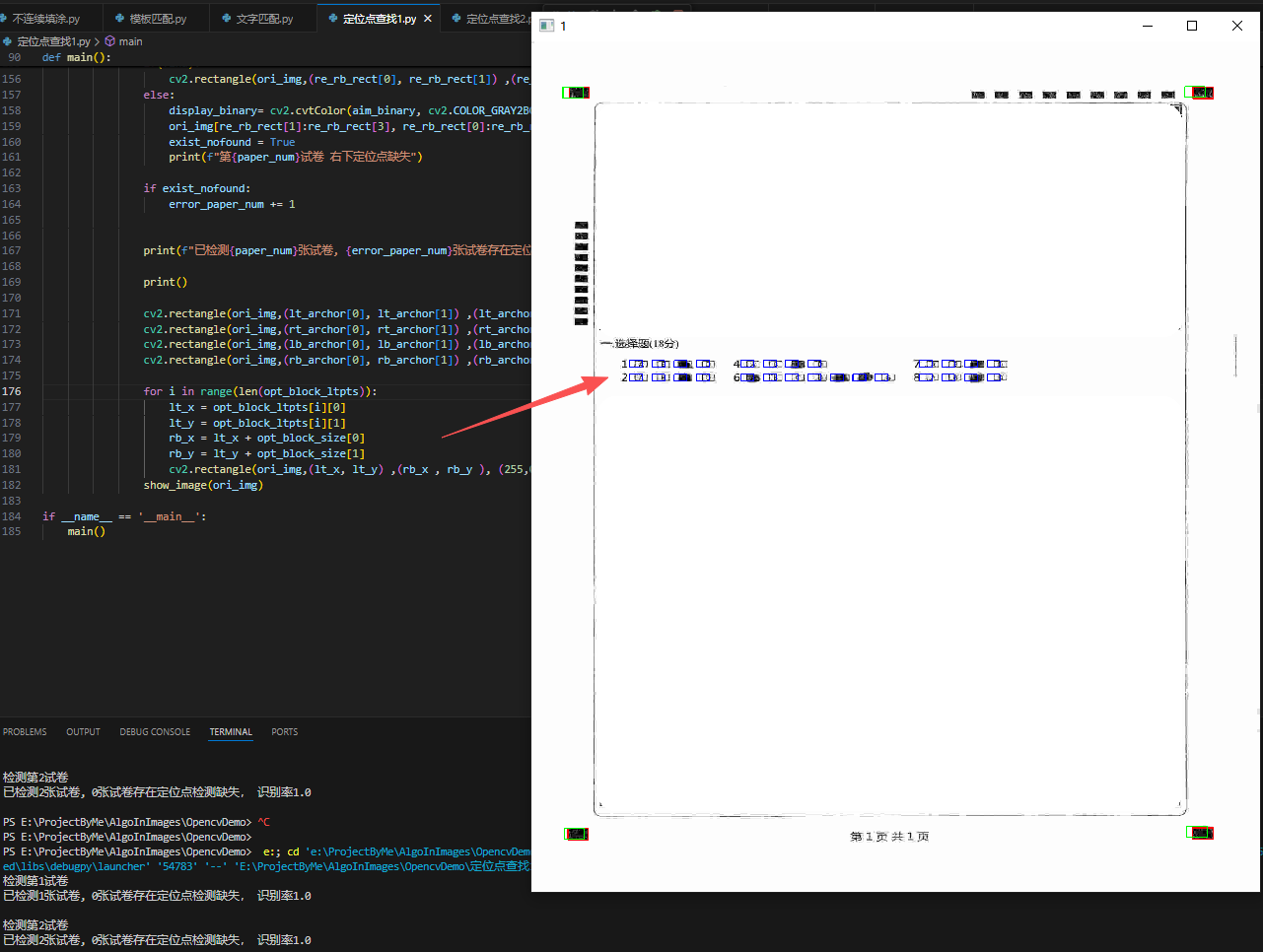Place cursor on show_image(ori_img) line
This screenshot has height=952, width=1263.
(x=203, y=485)
